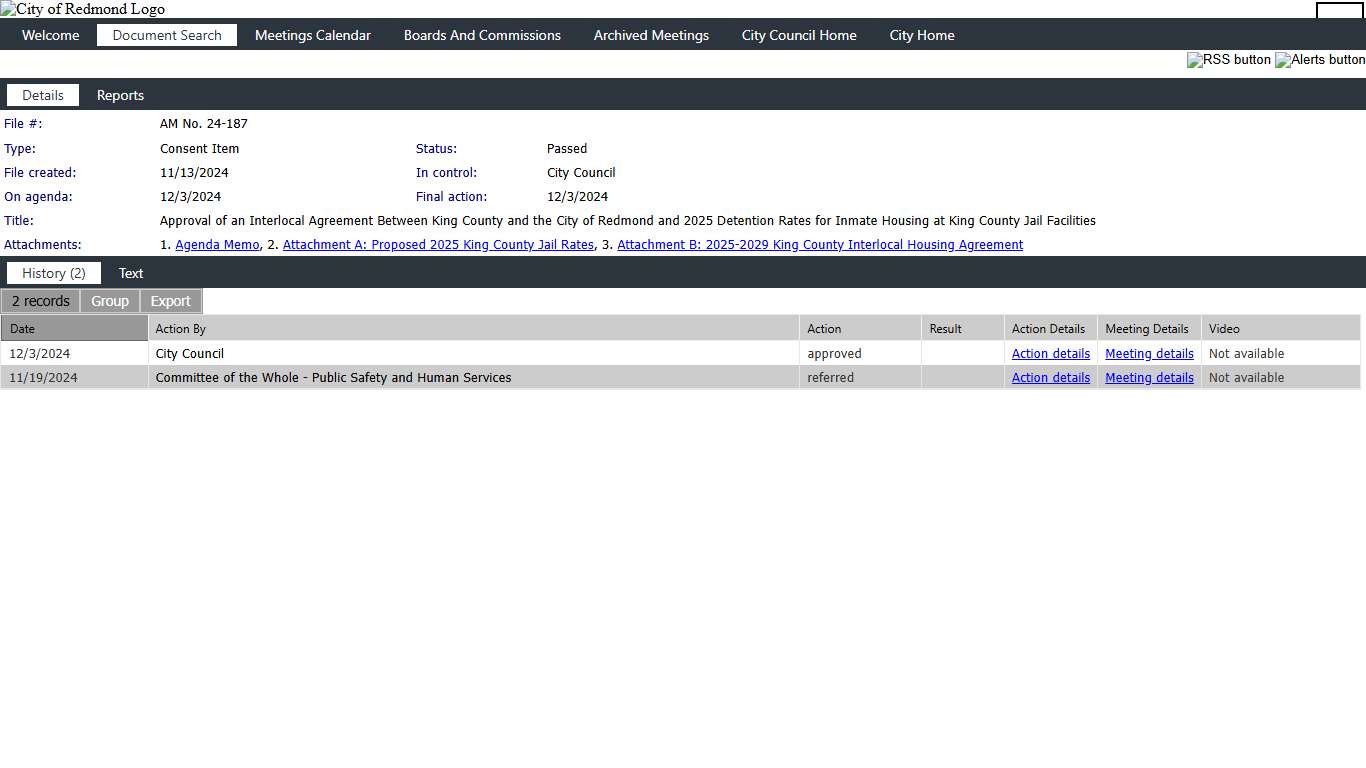Open the Export menu
This screenshot has width=1366, height=768.
[170, 301]
